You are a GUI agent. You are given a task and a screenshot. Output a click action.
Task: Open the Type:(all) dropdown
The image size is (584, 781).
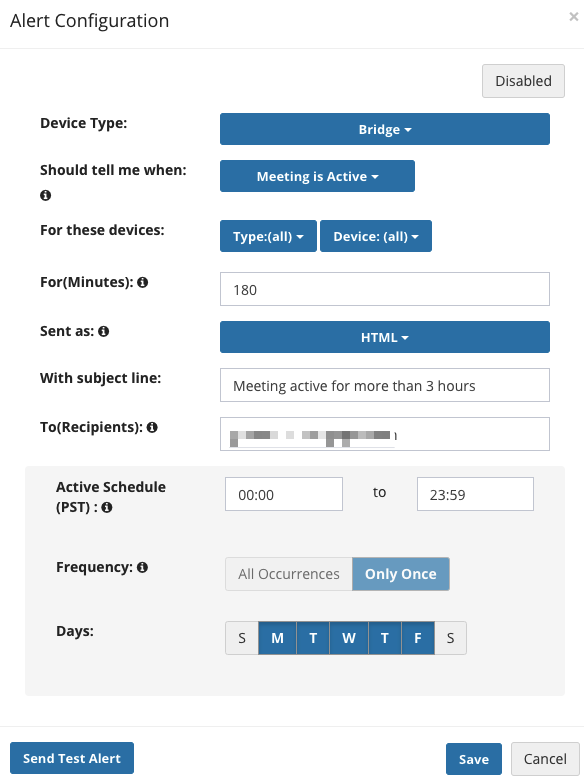(x=268, y=236)
